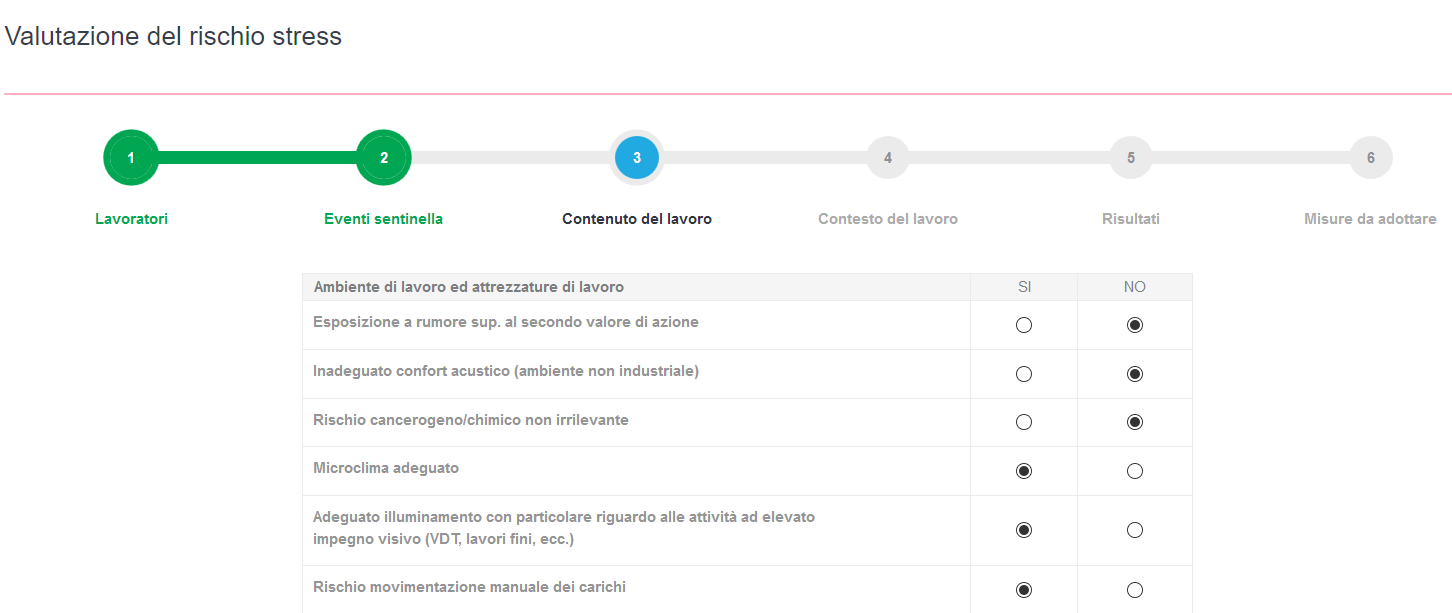The image size is (1452, 613).
Task: Choose NO for Esposizione a rumore
Action: (1135, 325)
